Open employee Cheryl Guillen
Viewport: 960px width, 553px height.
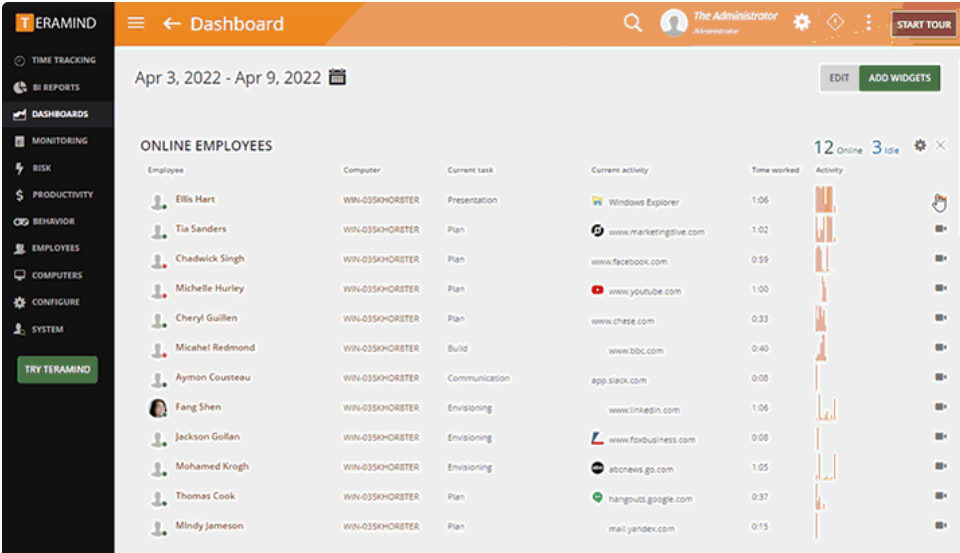click(206, 318)
